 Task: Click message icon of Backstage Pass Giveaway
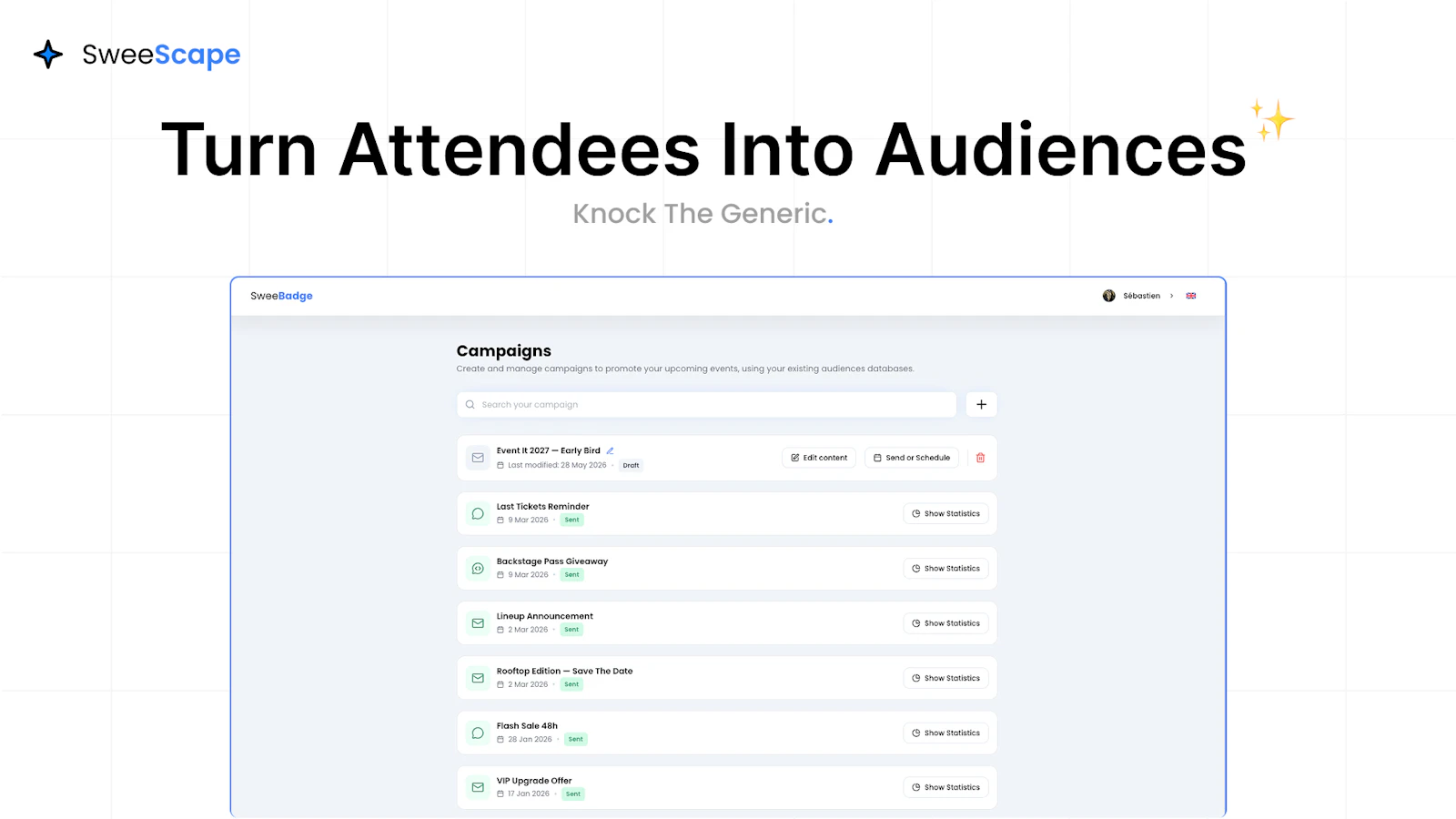pyautogui.click(x=478, y=569)
